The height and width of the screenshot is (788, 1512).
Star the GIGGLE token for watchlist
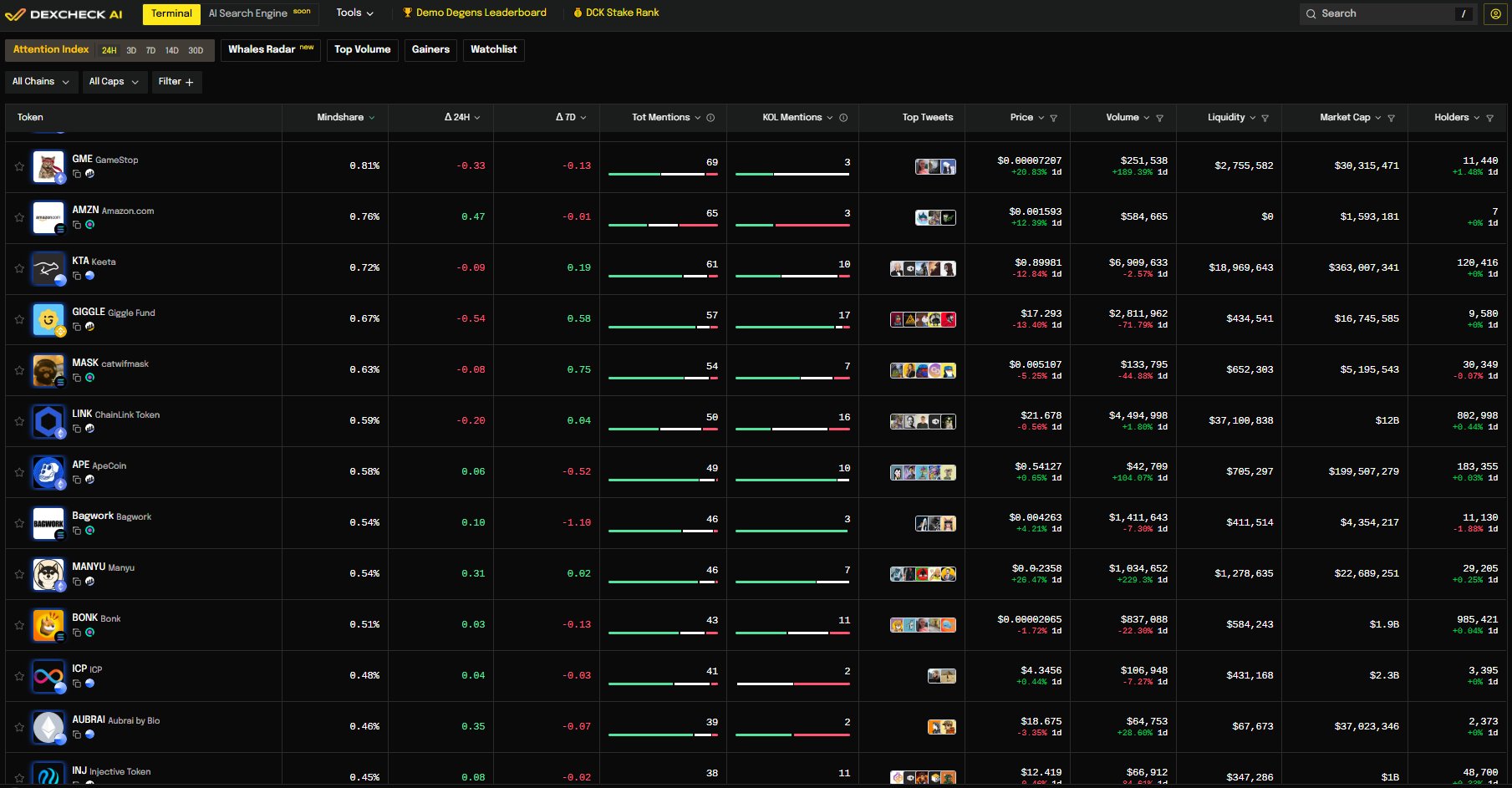[19, 319]
